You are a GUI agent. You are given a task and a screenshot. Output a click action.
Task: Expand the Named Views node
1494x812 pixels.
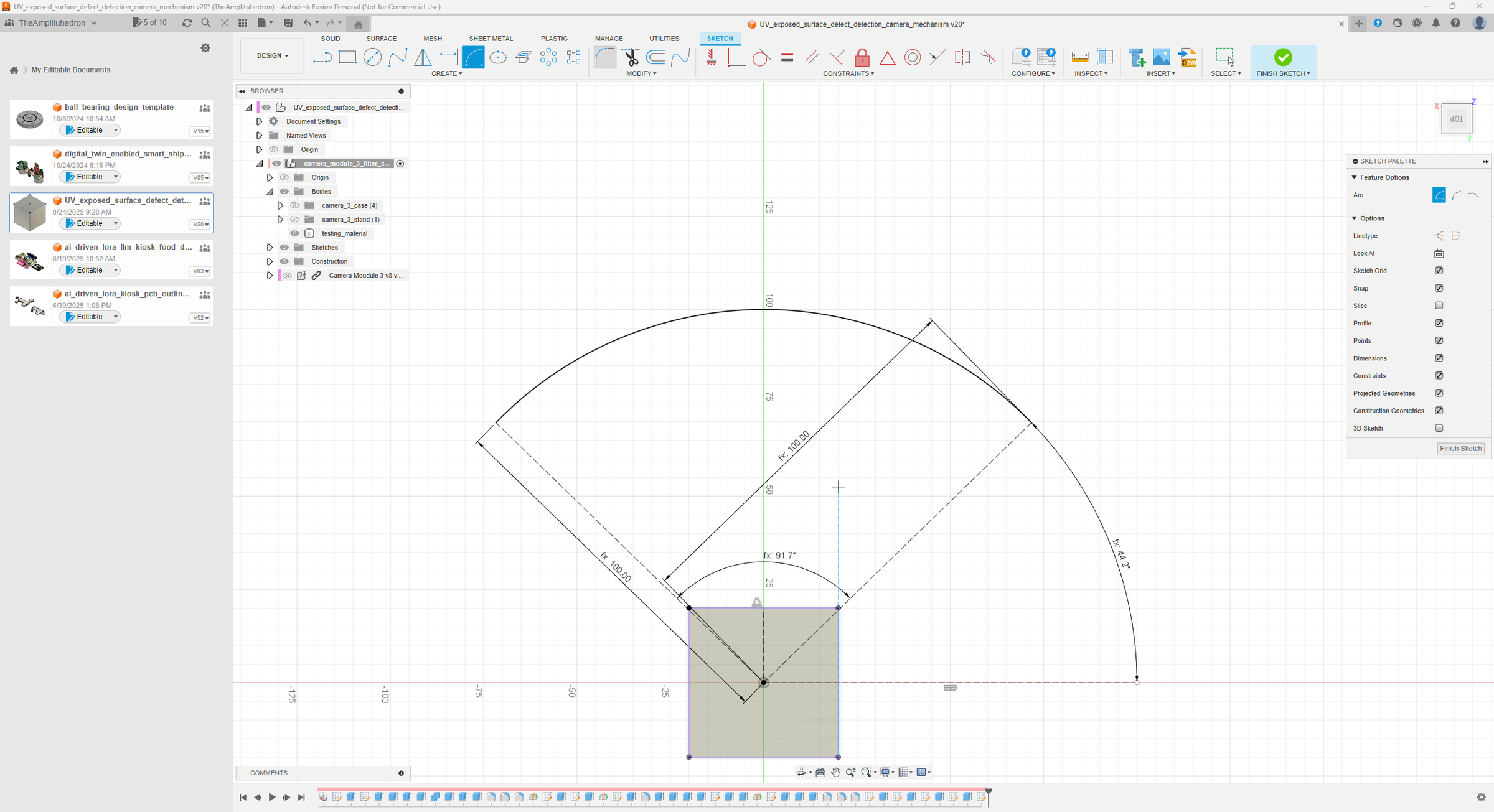(259, 135)
